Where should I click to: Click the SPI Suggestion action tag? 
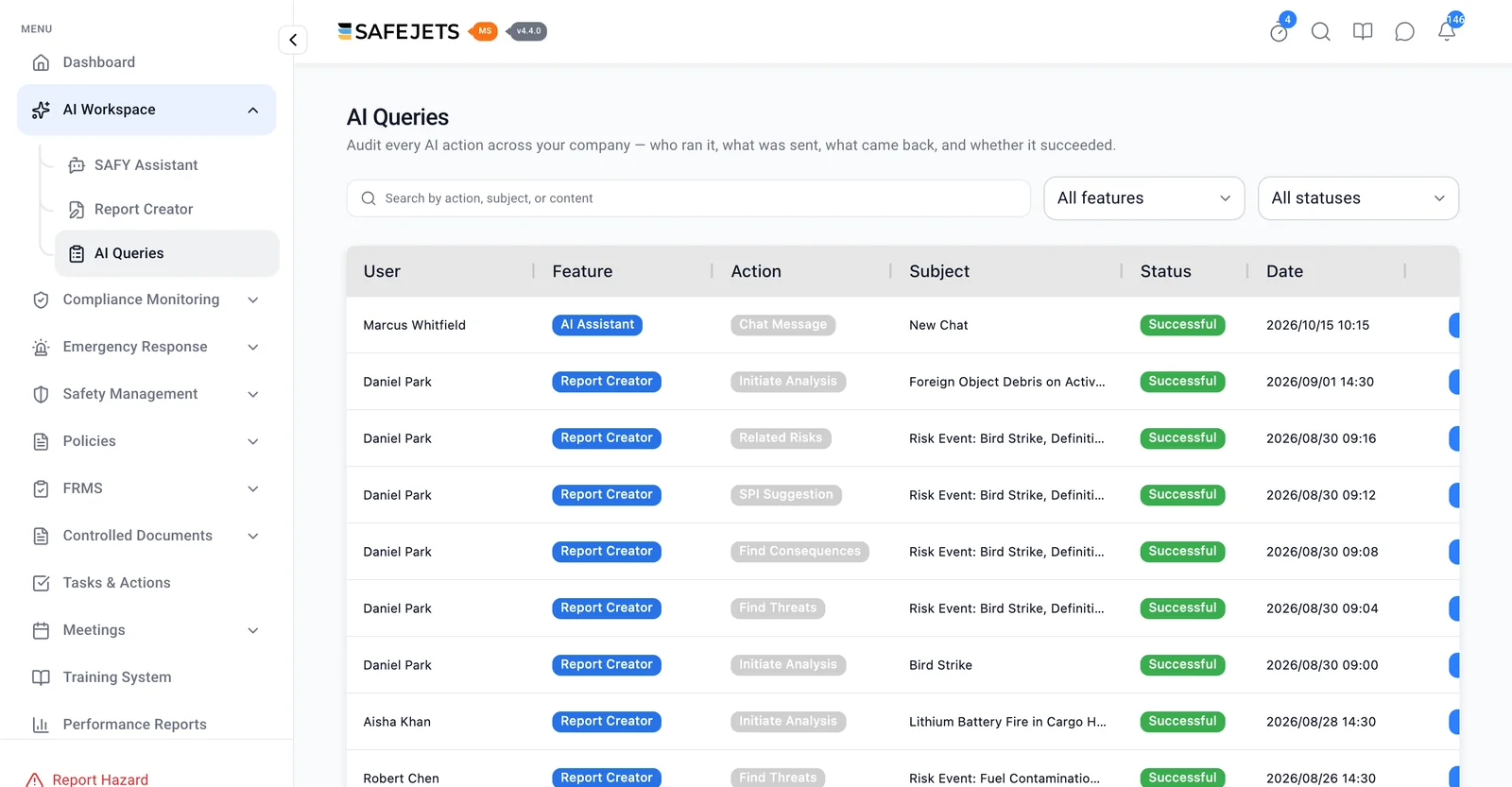pyautogui.click(x=786, y=495)
